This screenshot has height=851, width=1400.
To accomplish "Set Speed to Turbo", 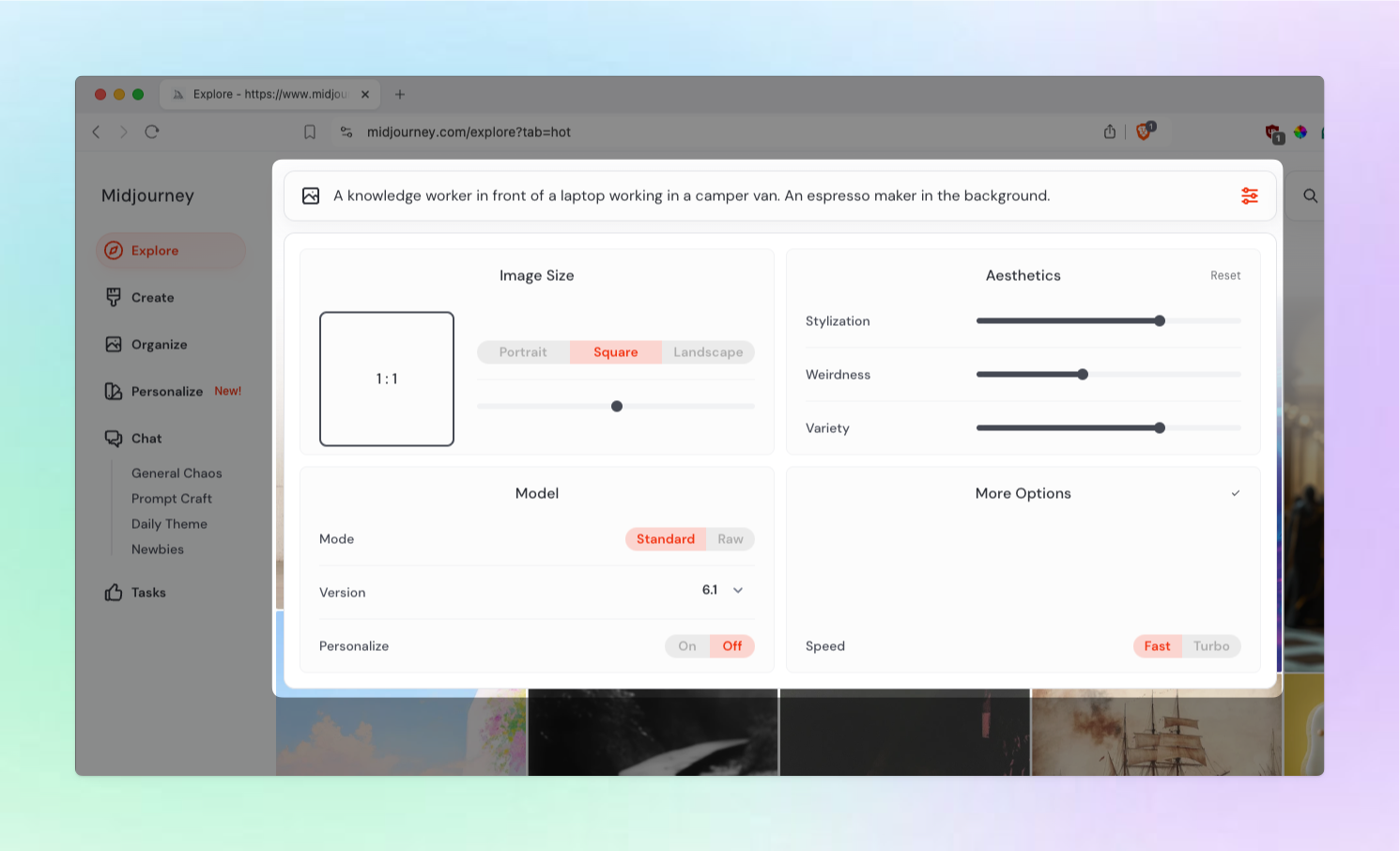I will 1211,646.
